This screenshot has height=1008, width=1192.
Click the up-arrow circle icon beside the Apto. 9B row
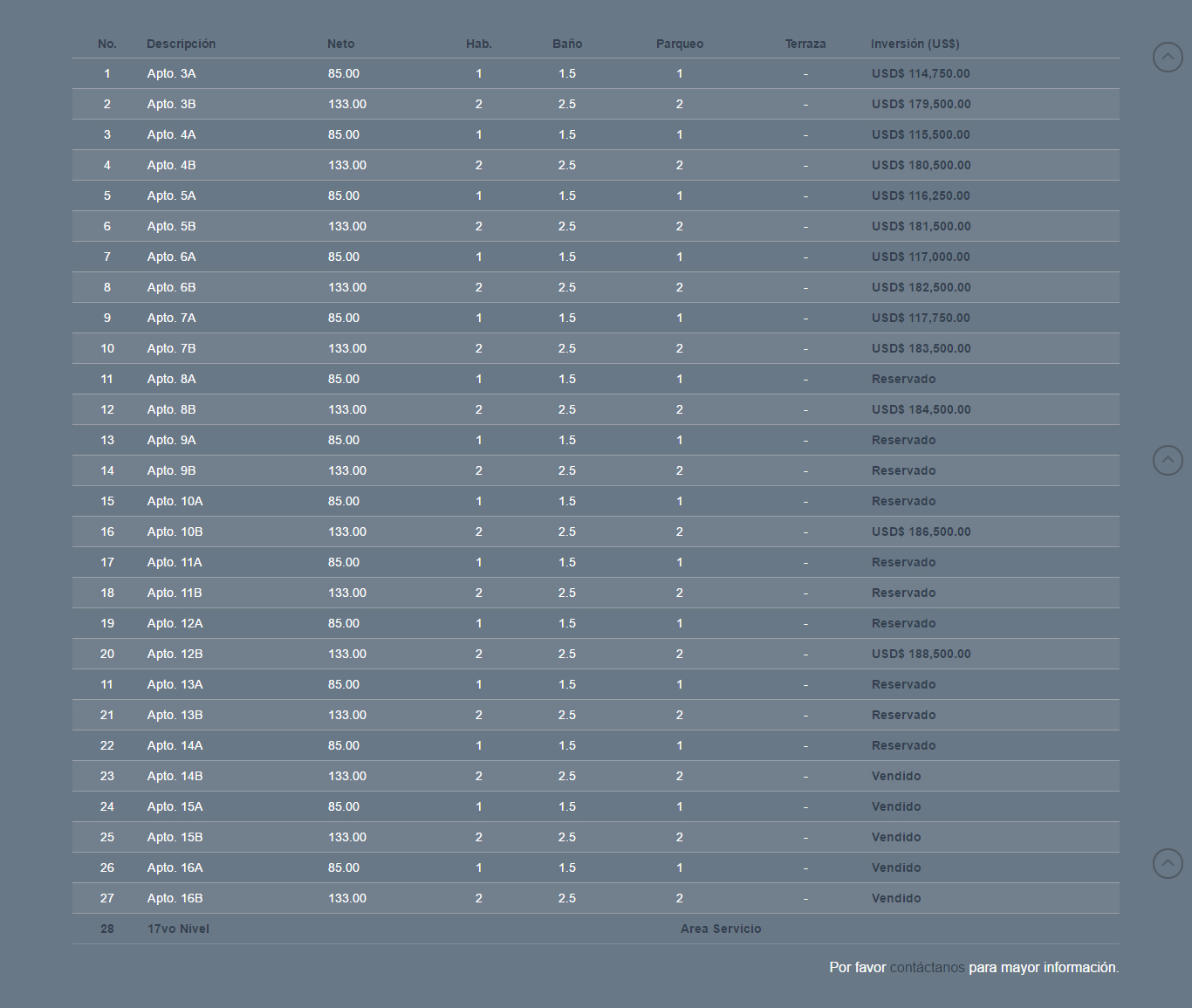point(1168,461)
